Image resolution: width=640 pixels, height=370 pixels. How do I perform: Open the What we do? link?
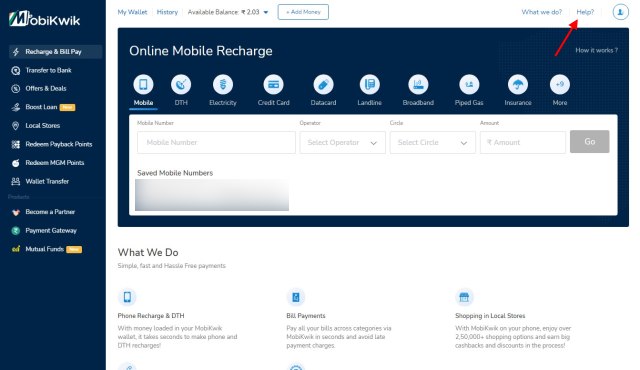pyautogui.click(x=542, y=12)
